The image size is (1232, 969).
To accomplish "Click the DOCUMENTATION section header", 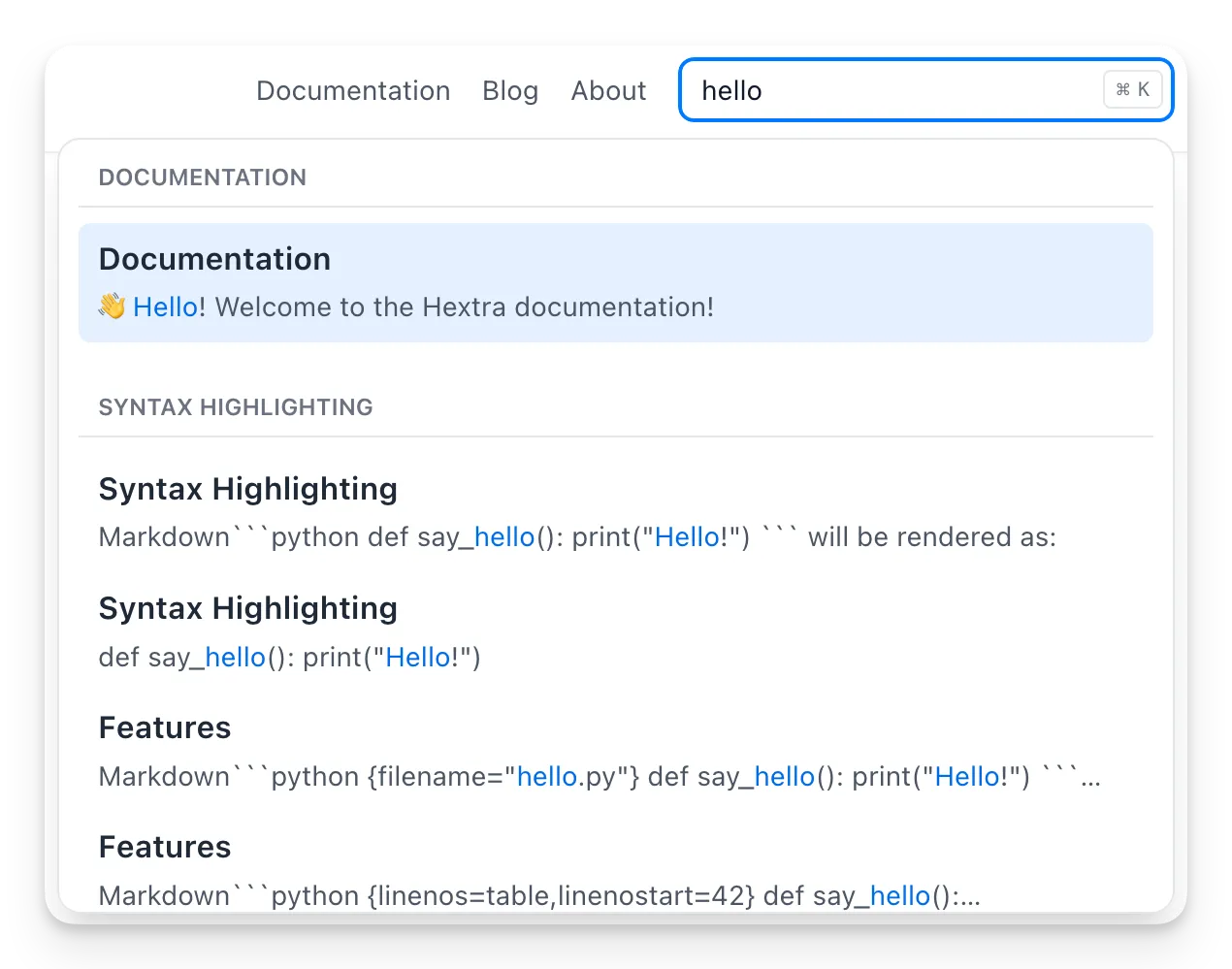I will coord(202,177).
